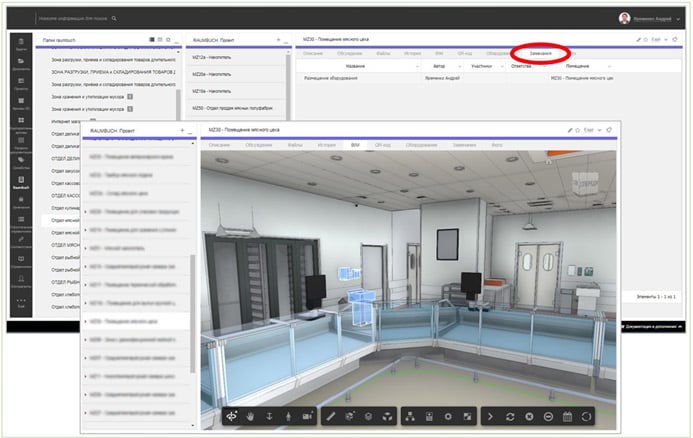Open 'Помещение' column header dropdown arrow
This screenshot has width=693, height=438.
[x=609, y=66]
